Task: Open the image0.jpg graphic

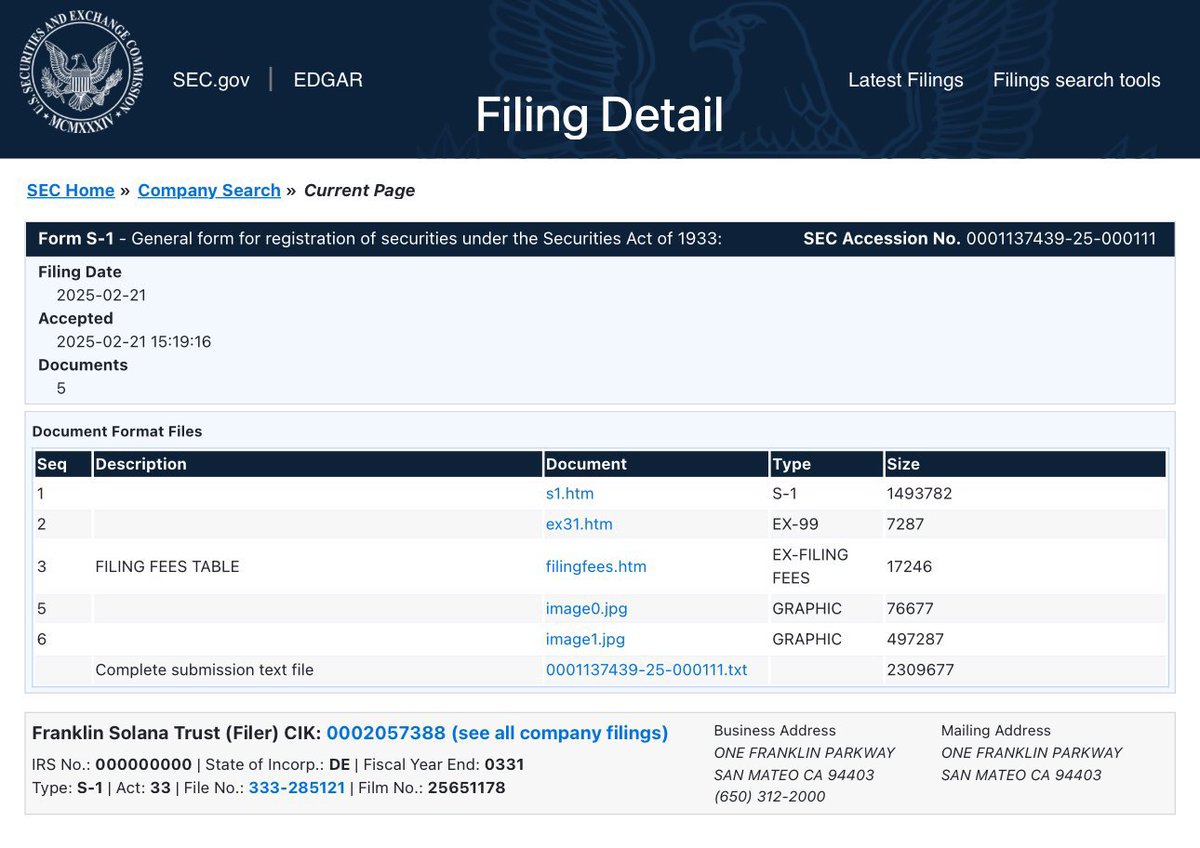Action: (x=587, y=608)
